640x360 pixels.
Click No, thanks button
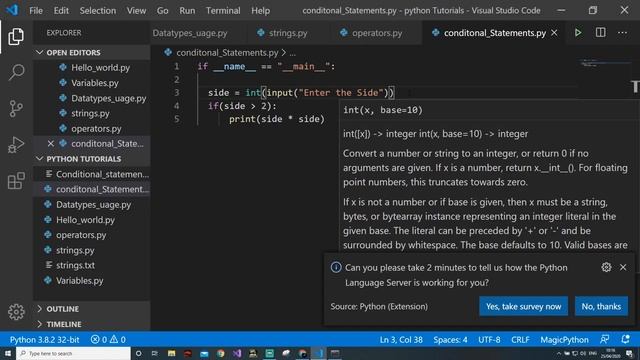[x=601, y=306]
